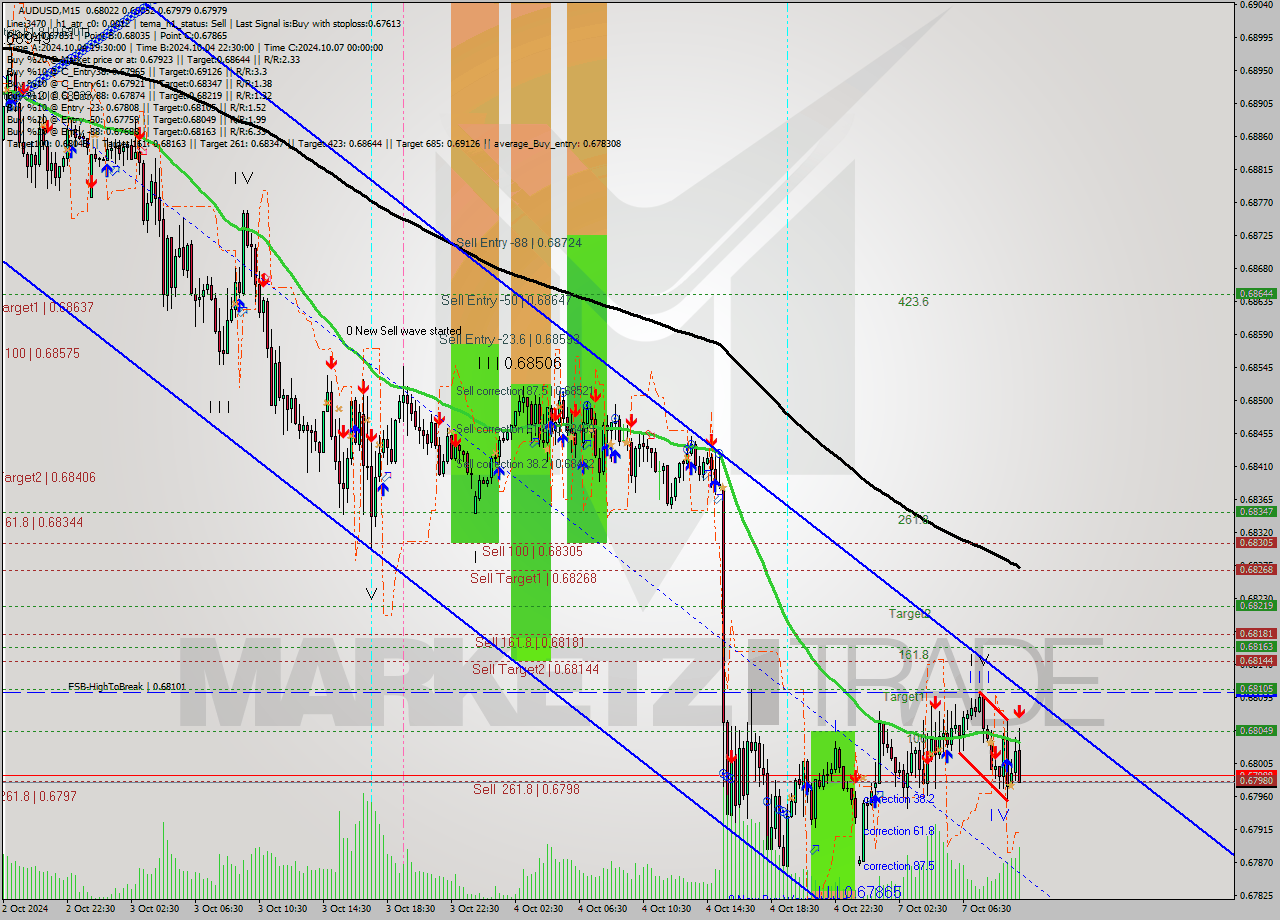This screenshot has width=1280, height=920.
Task: Click the green 0.68219 price axis tag
Action: pos(1256,605)
